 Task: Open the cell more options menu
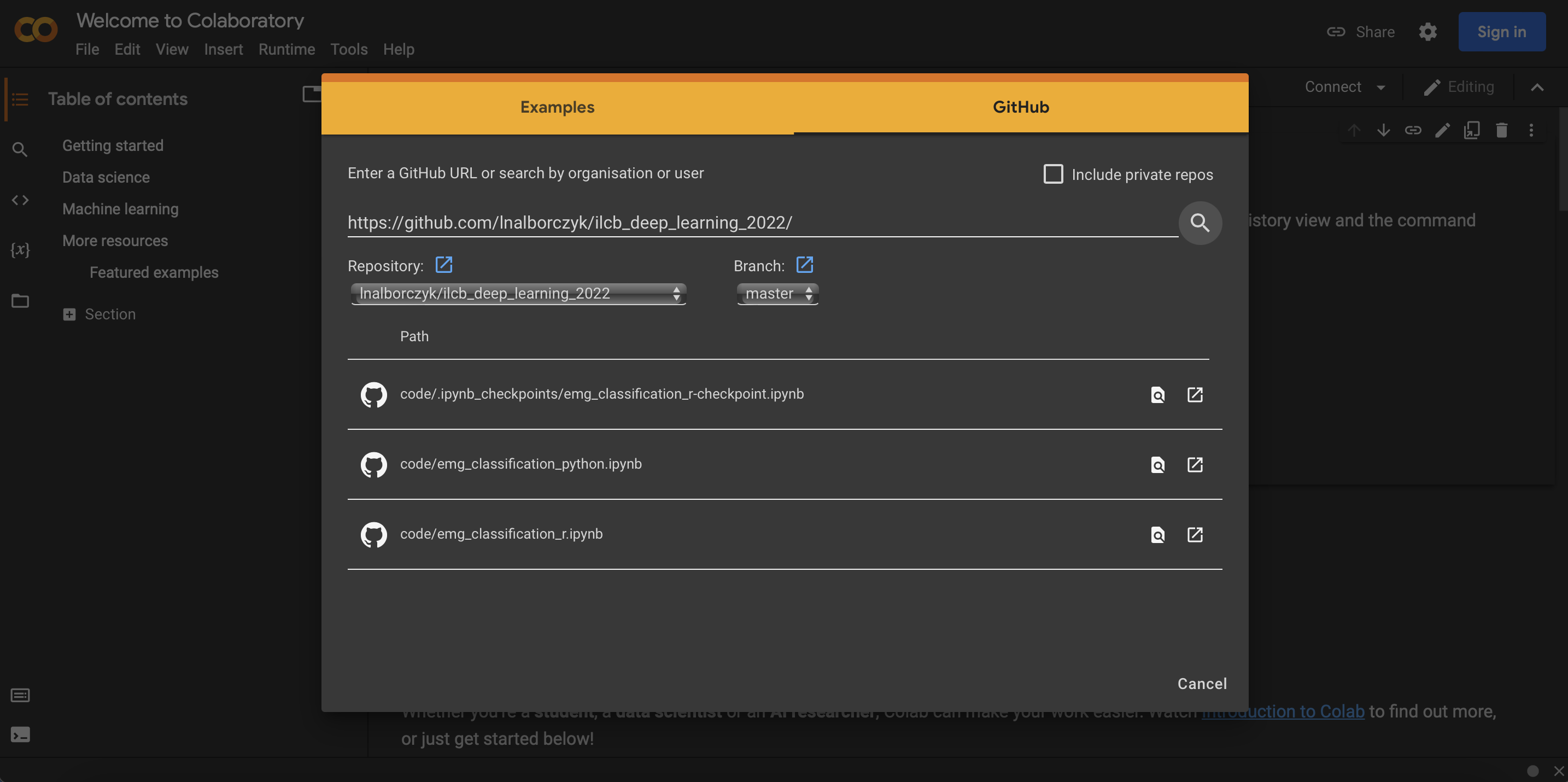tap(1531, 130)
